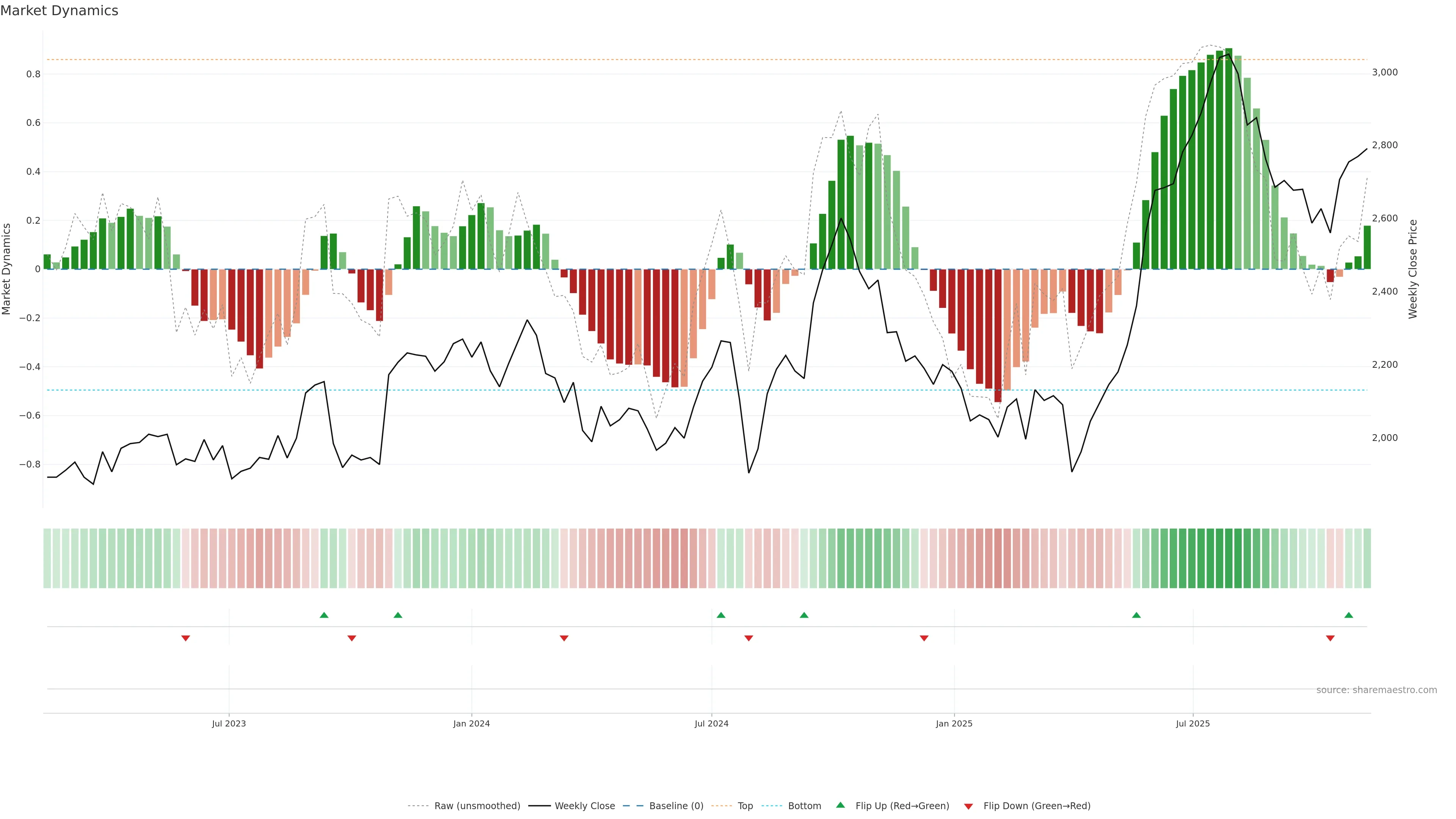This screenshot has height=819, width=1456.
Task: Hide the Bottom threshold legend item
Action: pos(804,806)
